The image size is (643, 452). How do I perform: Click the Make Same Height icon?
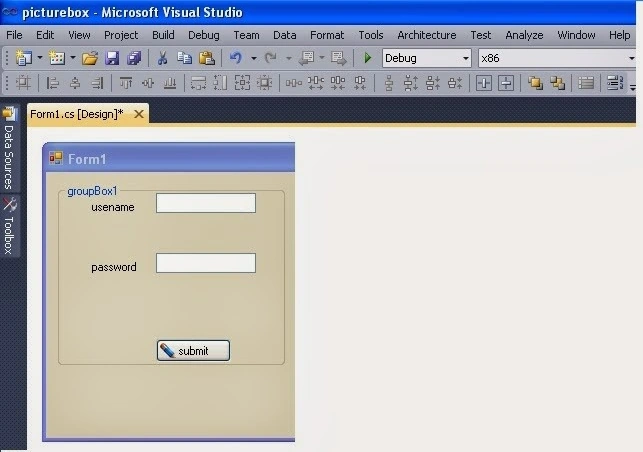220,83
